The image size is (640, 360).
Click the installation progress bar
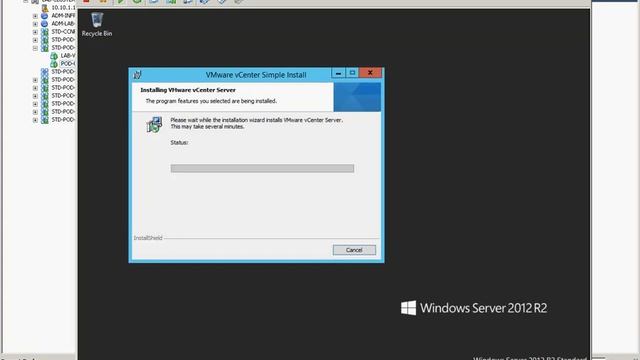coord(262,168)
